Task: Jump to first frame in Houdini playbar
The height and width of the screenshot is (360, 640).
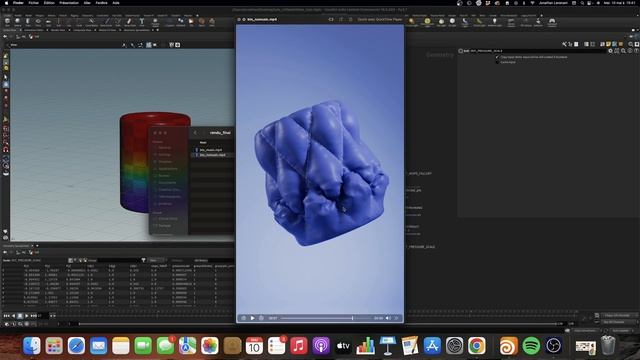Action: [x=6, y=316]
